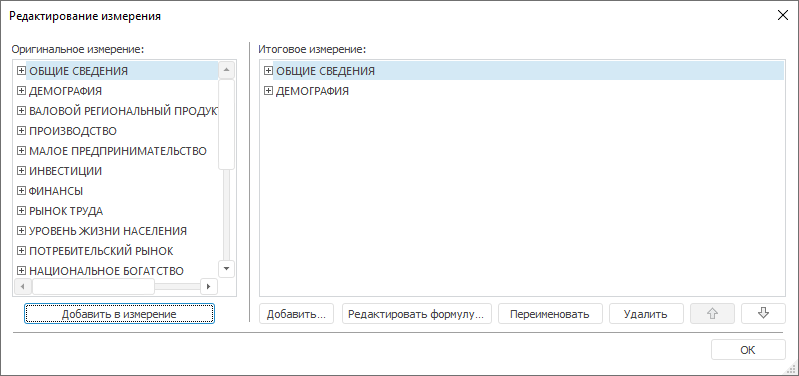Click the vertical scrollbar down arrow
Viewport: 799px width, 376px height.
[x=226, y=268]
